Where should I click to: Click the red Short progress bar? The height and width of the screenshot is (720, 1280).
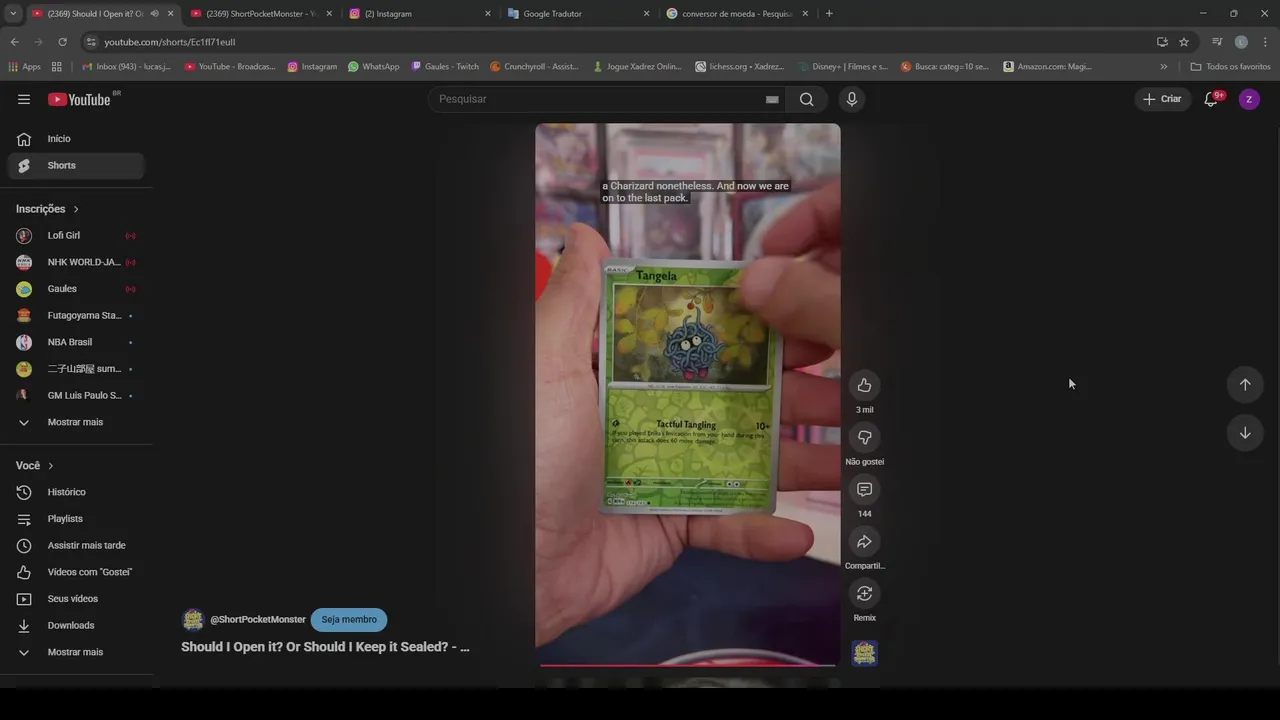[x=688, y=664]
